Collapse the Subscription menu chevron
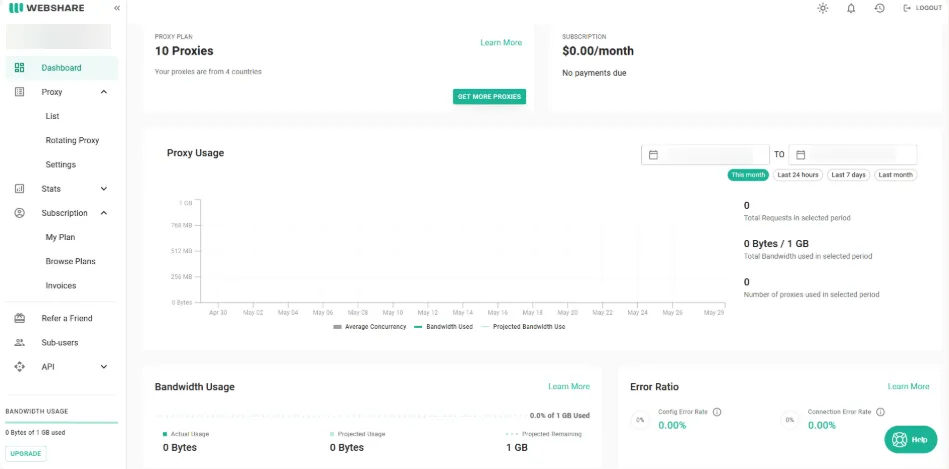This screenshot has width=949, height=469. coord(103,213)
